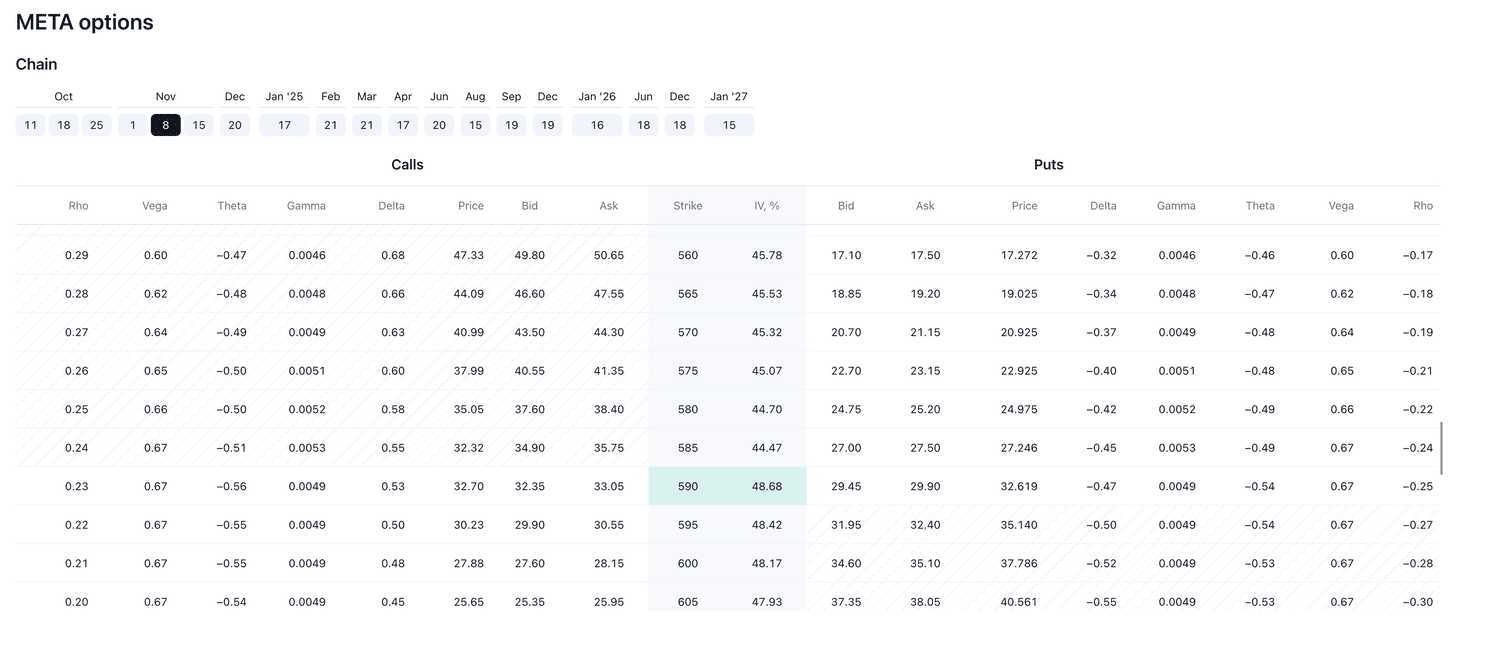The height and width of the screenshot is (647, 1500).
Task: Click the call bid 27.60
Action: (530, 564)
